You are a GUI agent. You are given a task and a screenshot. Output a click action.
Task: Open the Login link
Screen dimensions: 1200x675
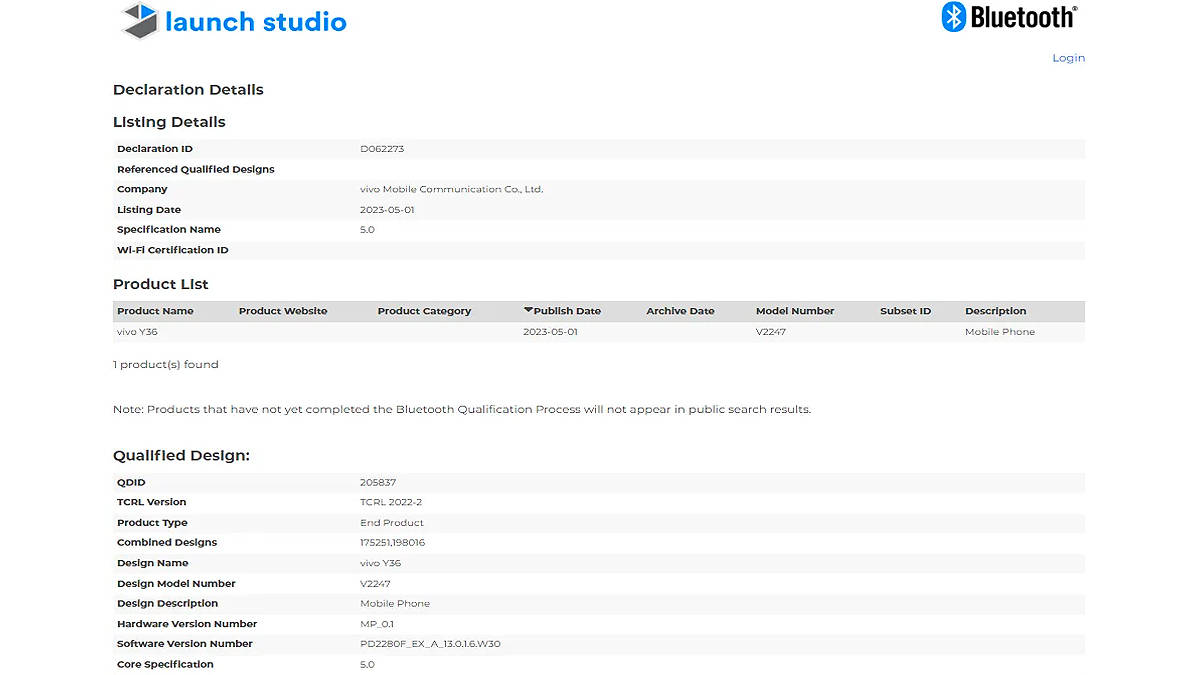click(1068, 58)
